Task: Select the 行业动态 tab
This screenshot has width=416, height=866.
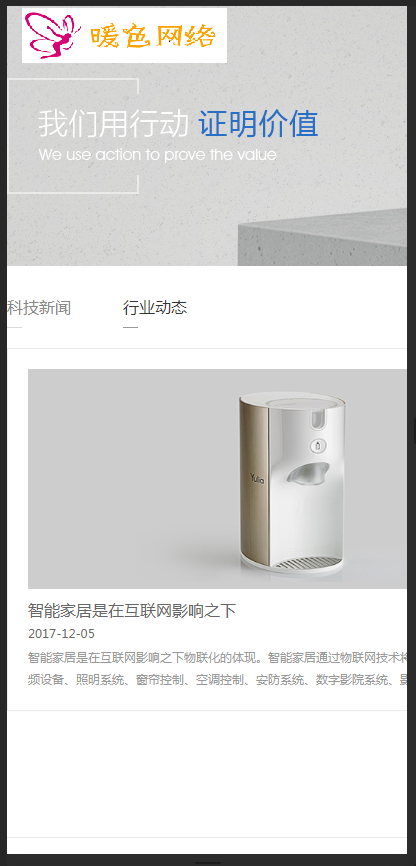Action: pyautogui.click(x=155, y=308)
